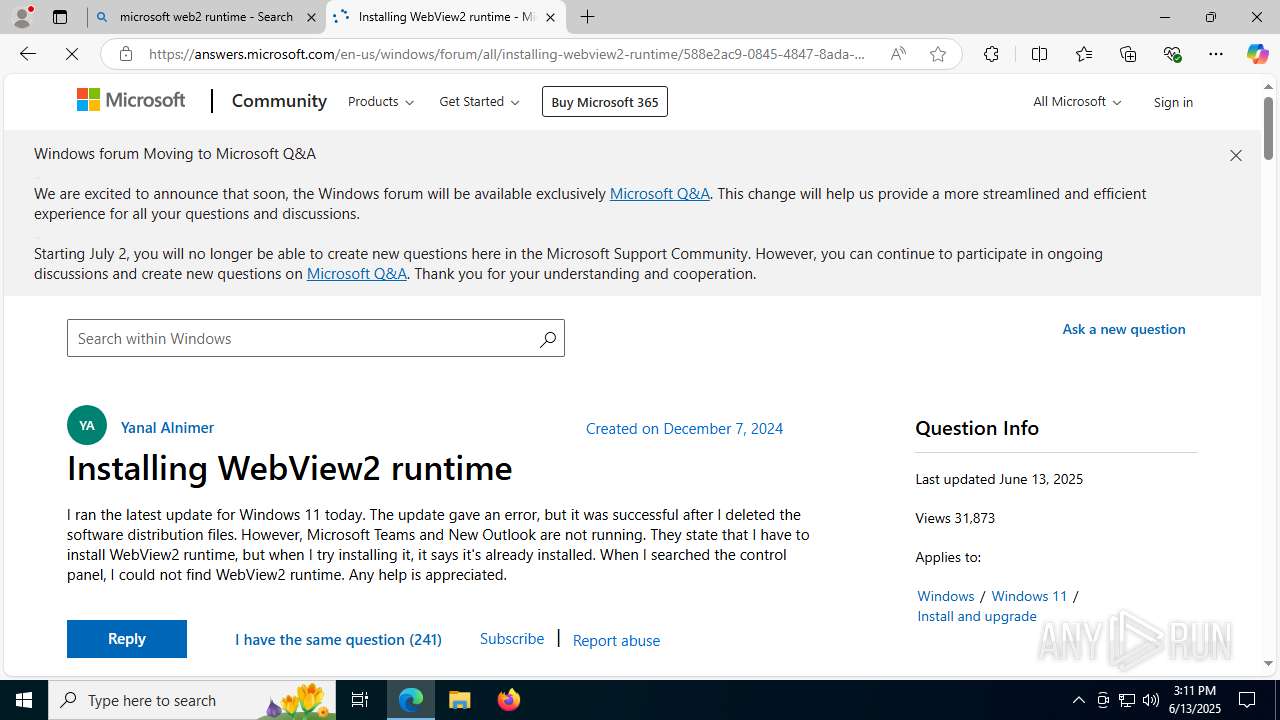View site information padlock icon
Viewport: 1280px width, 720px height.
[126, 54]
